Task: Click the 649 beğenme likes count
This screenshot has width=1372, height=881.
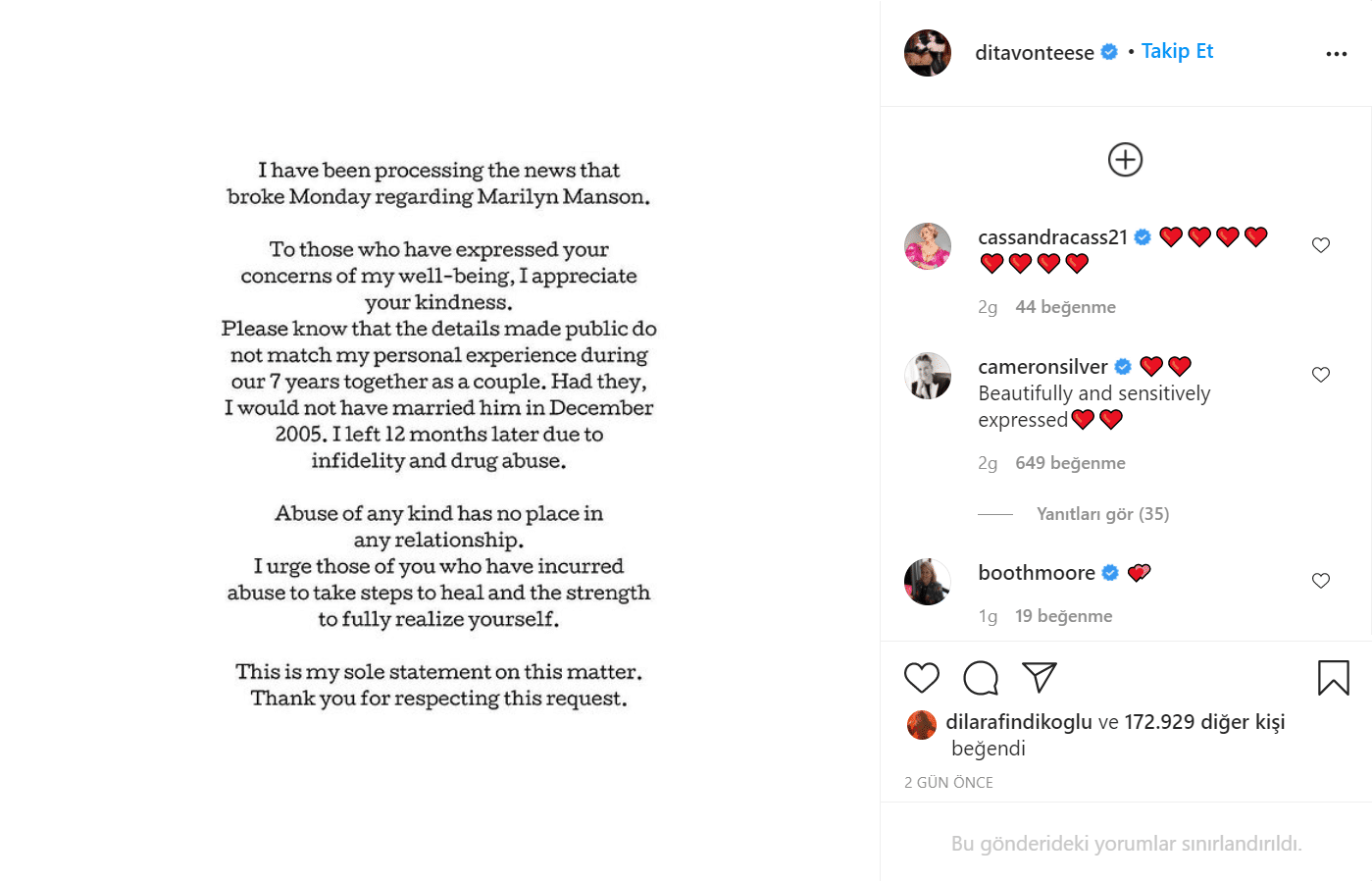Action: pyautogui.click(x=1070, y=463)
